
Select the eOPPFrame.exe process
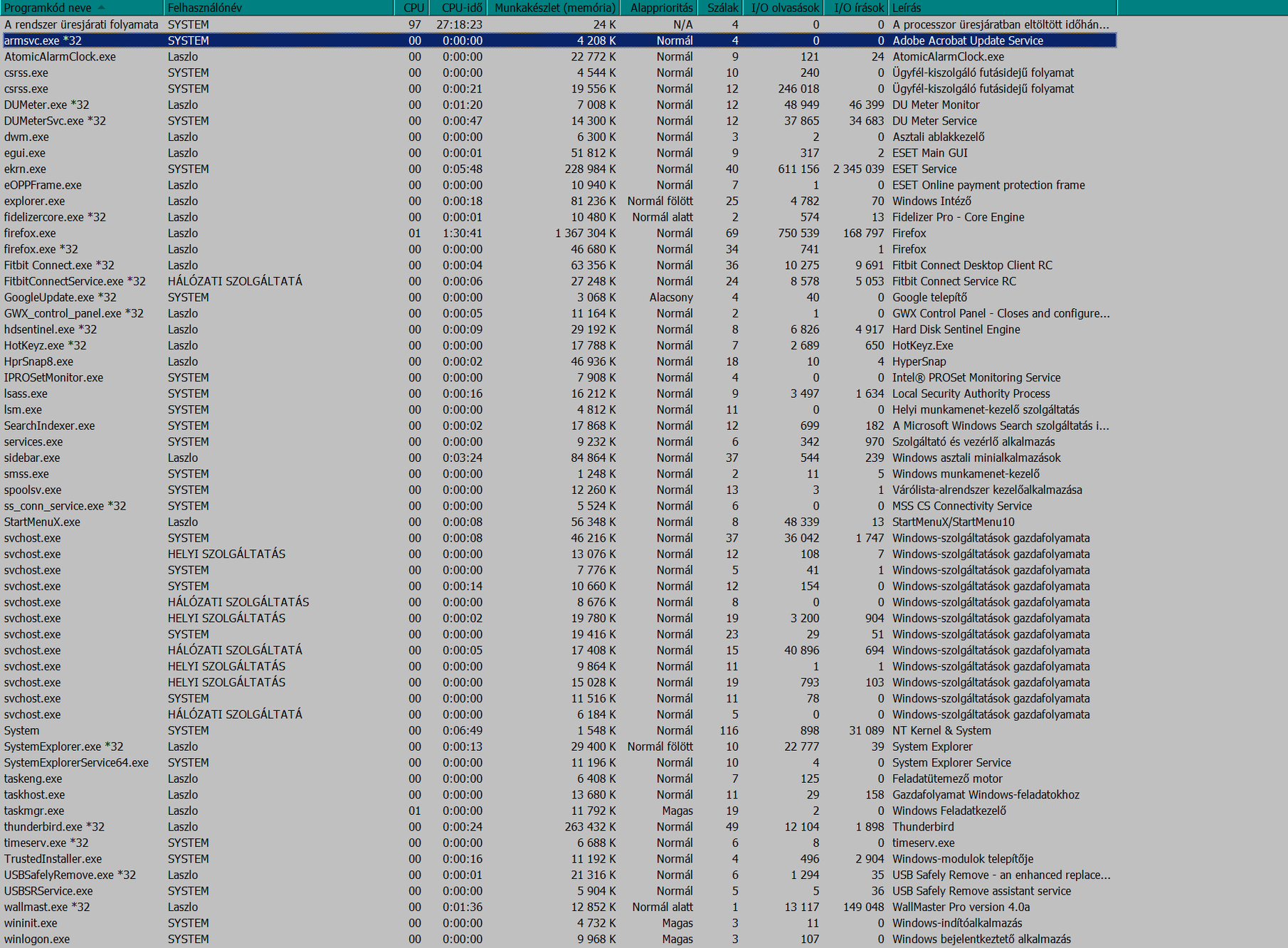coord(559,185)
